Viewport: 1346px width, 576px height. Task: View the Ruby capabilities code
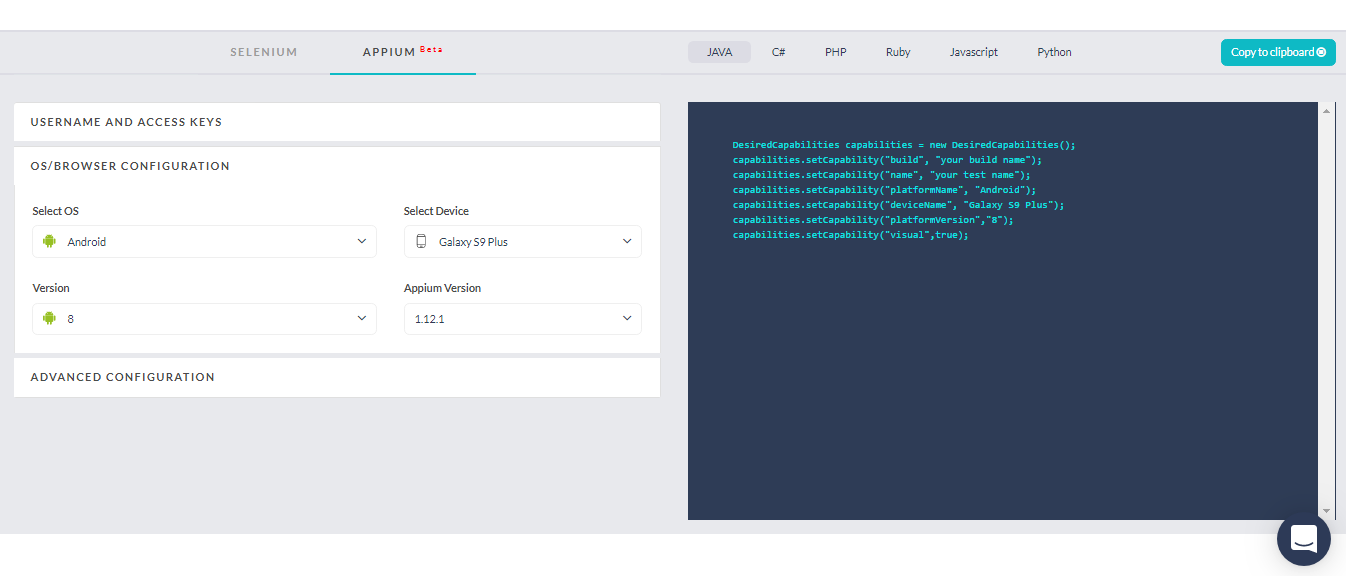pyautogui.click(x=897, y=52)
